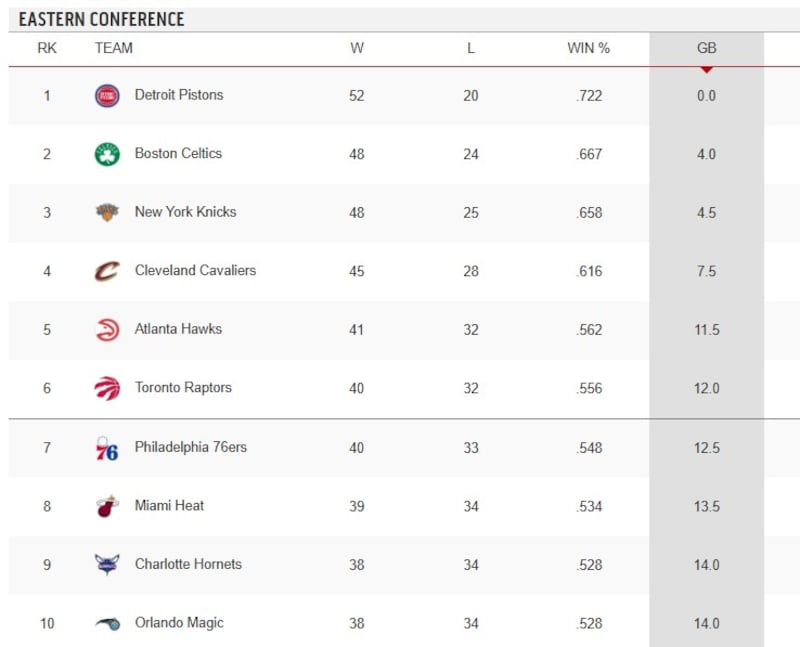Select the New York Knicks logo

coord(106,212)
